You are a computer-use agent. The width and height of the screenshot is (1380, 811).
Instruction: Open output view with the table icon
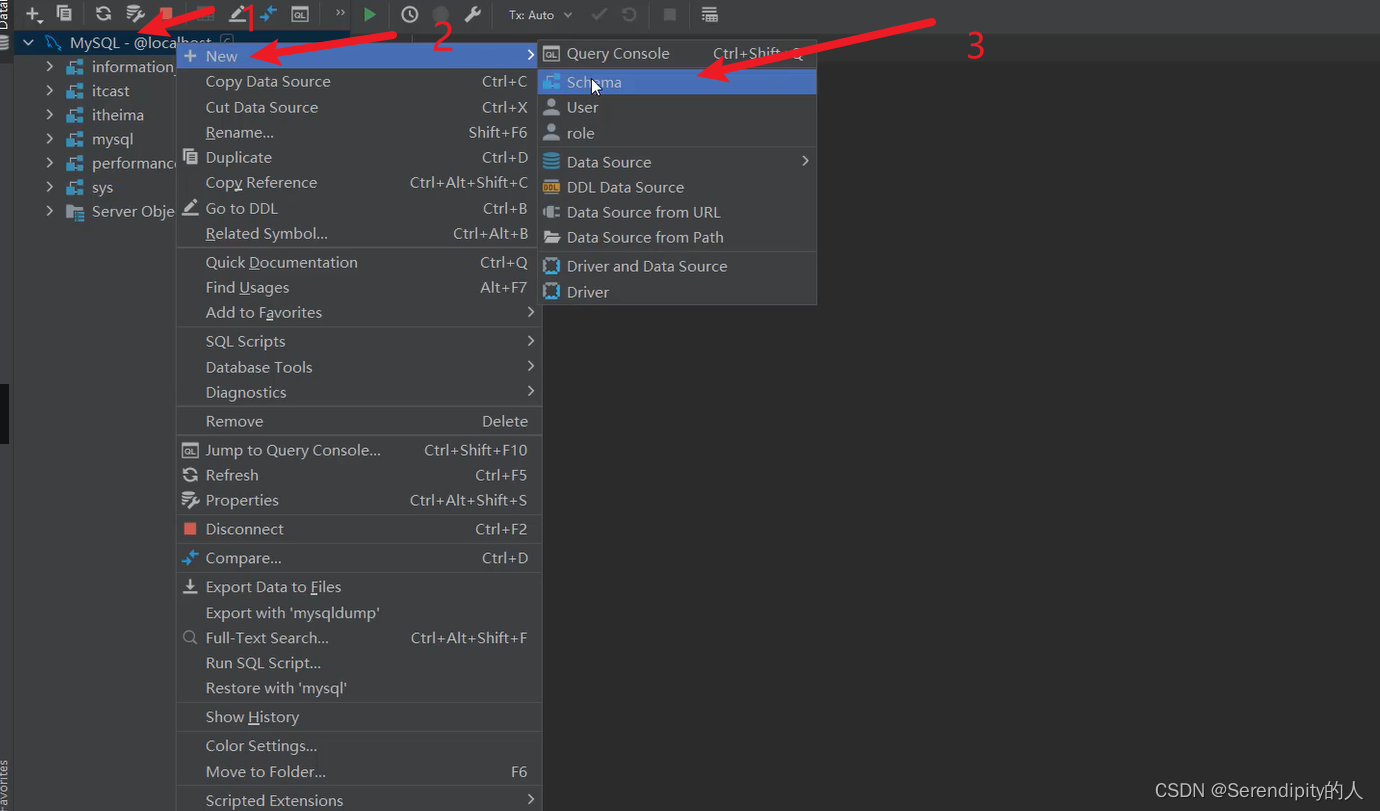point(710,15)
